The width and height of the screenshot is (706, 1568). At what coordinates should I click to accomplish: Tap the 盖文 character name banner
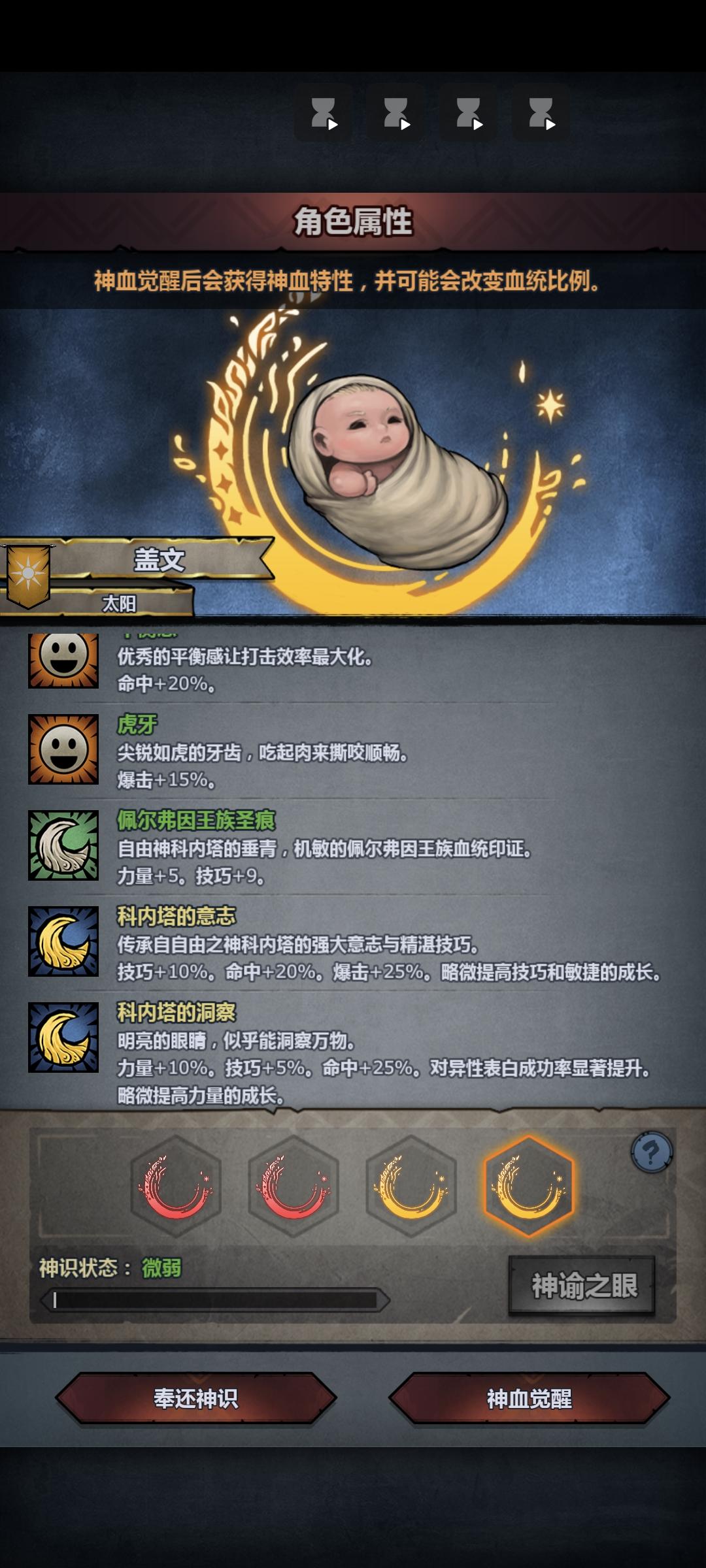pos(160,560)
